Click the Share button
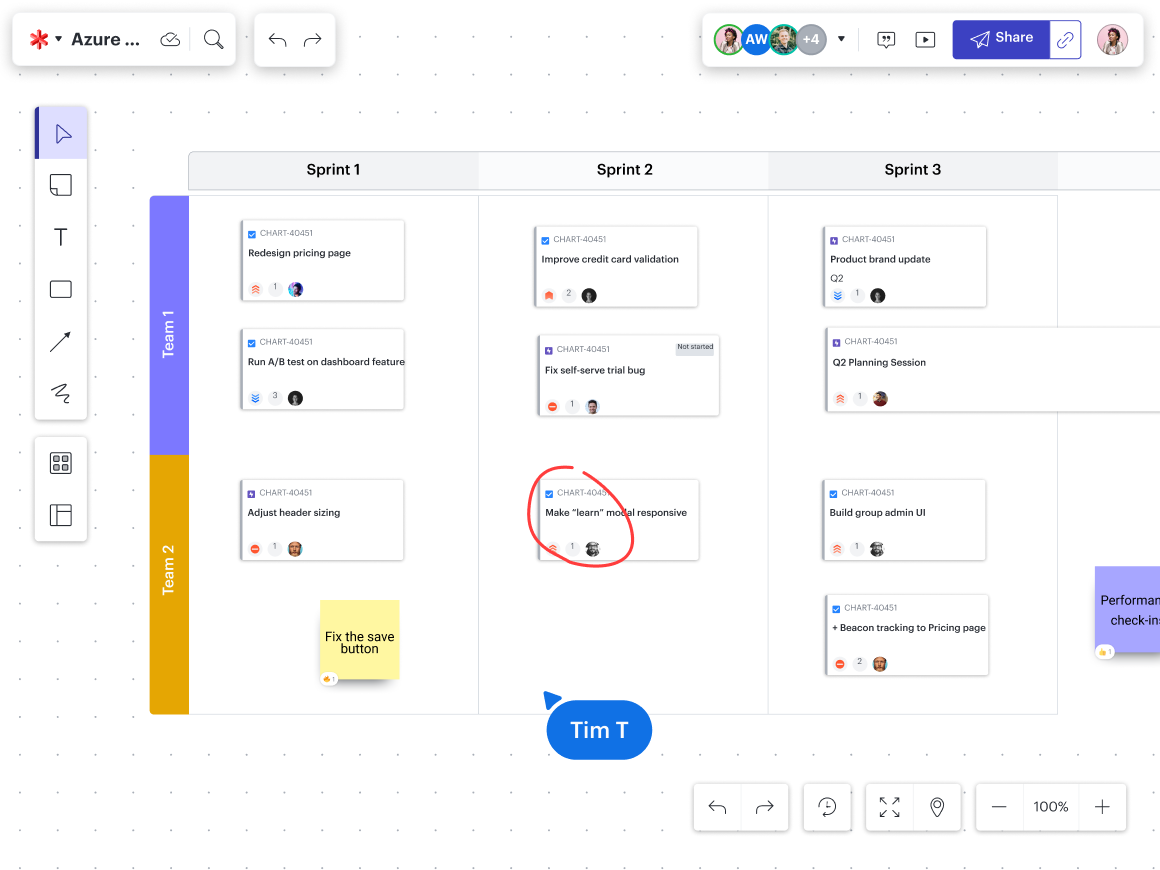The height and width of the screenshot is (870, 1160). 1001,39
